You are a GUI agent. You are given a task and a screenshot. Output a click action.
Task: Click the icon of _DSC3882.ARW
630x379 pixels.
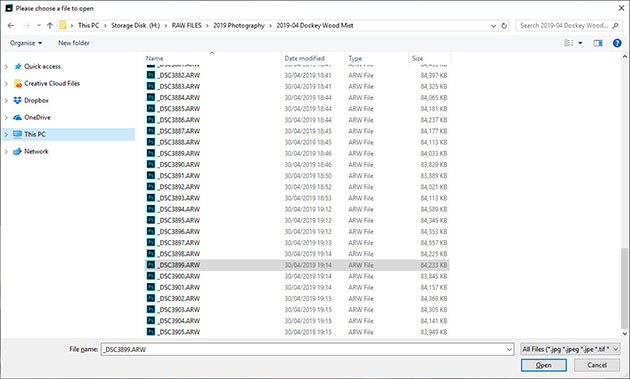coord(151,75)
